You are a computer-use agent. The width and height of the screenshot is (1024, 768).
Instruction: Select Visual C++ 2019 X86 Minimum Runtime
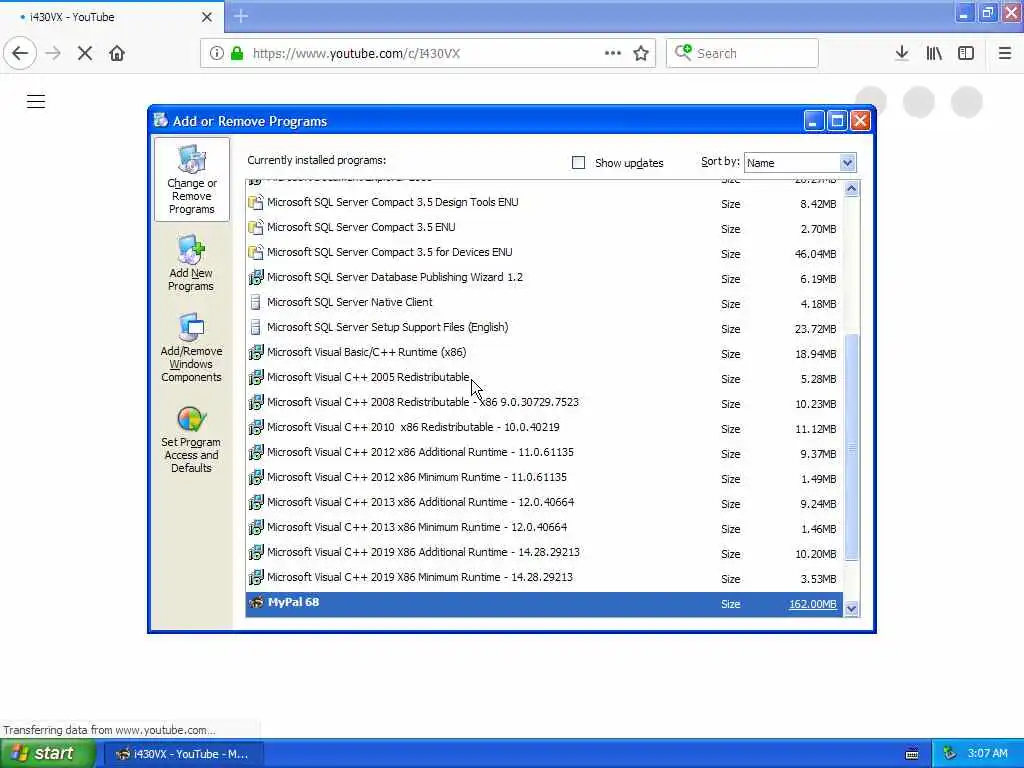point(545,578)
